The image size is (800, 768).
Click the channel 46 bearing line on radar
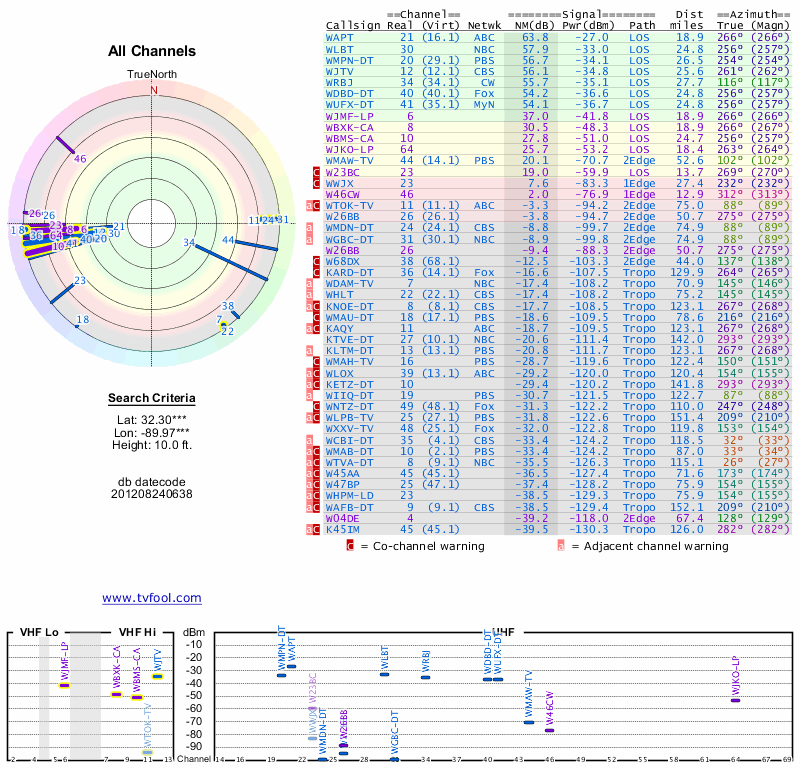tap(65, 144)
